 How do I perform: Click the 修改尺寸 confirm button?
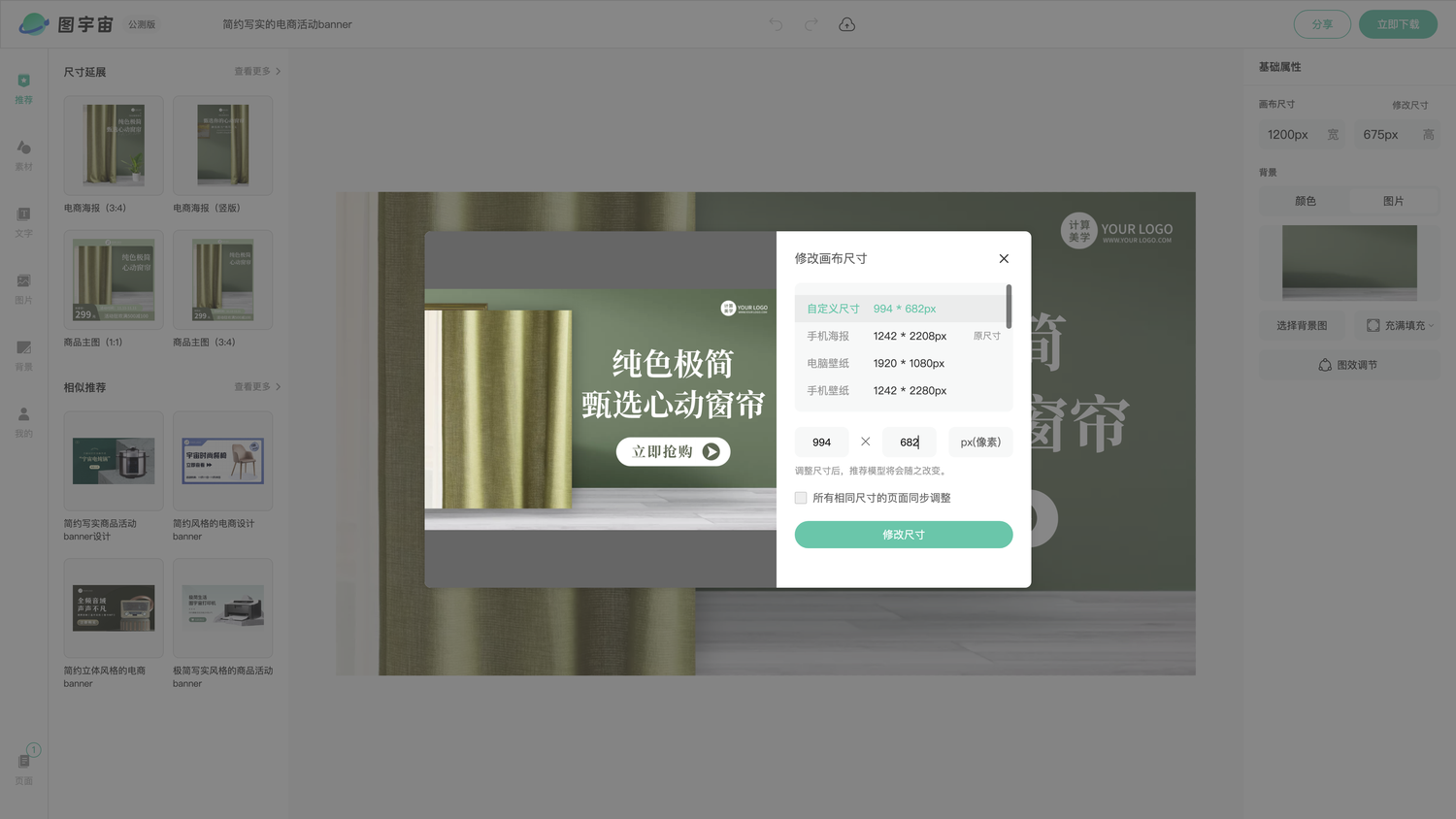click(904, 535)
